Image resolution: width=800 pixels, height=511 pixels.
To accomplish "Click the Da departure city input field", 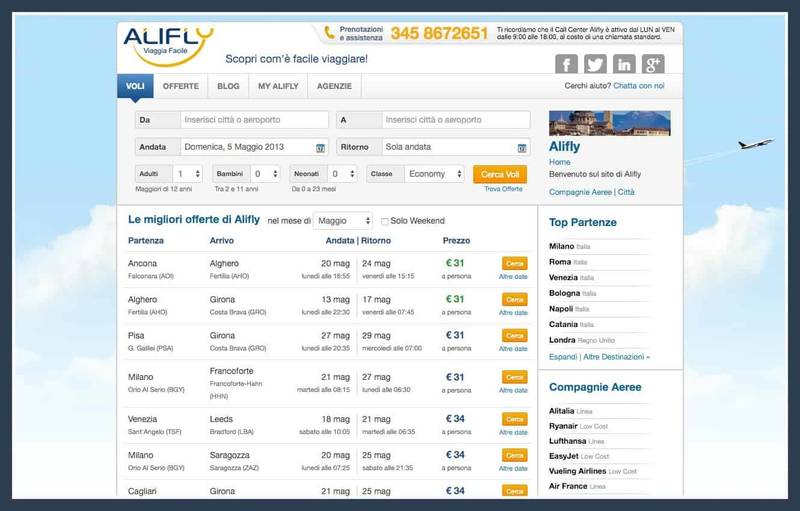I will (x=254, y=120).
